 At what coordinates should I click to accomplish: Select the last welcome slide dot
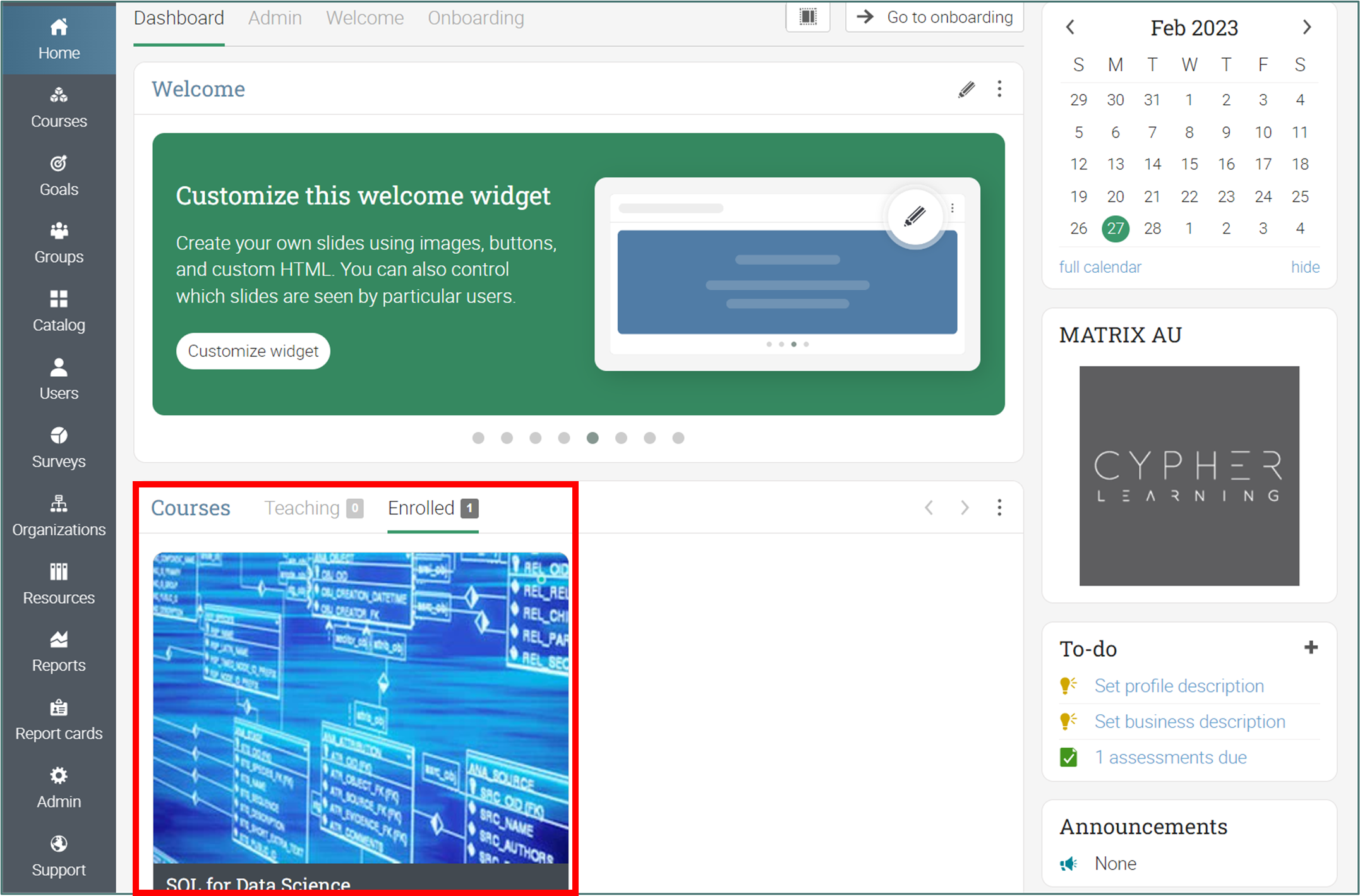(x=678, y=438)
